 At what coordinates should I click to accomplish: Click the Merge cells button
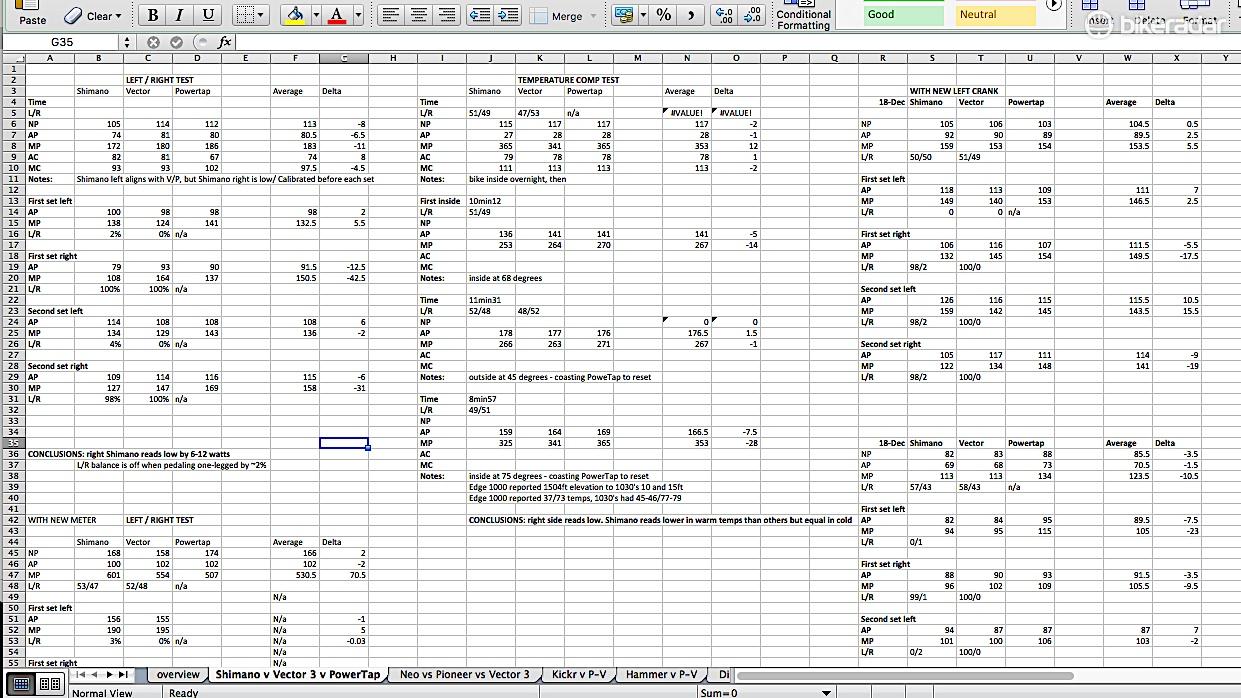coord(557,16)
